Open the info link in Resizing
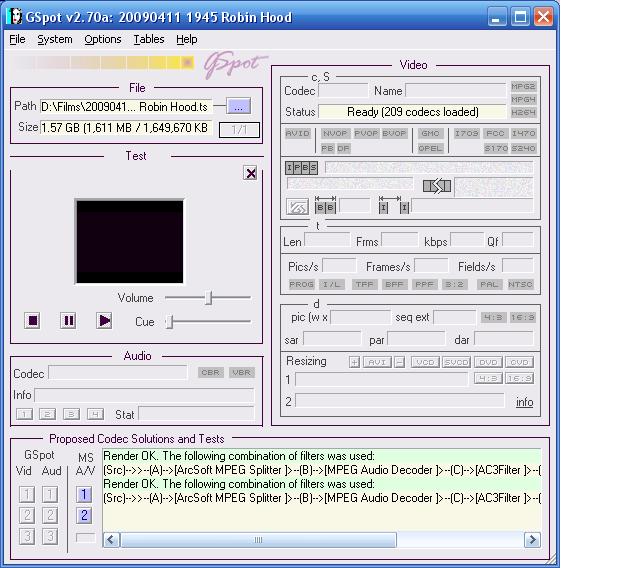 pyautogui.click(x=524, y=402)
